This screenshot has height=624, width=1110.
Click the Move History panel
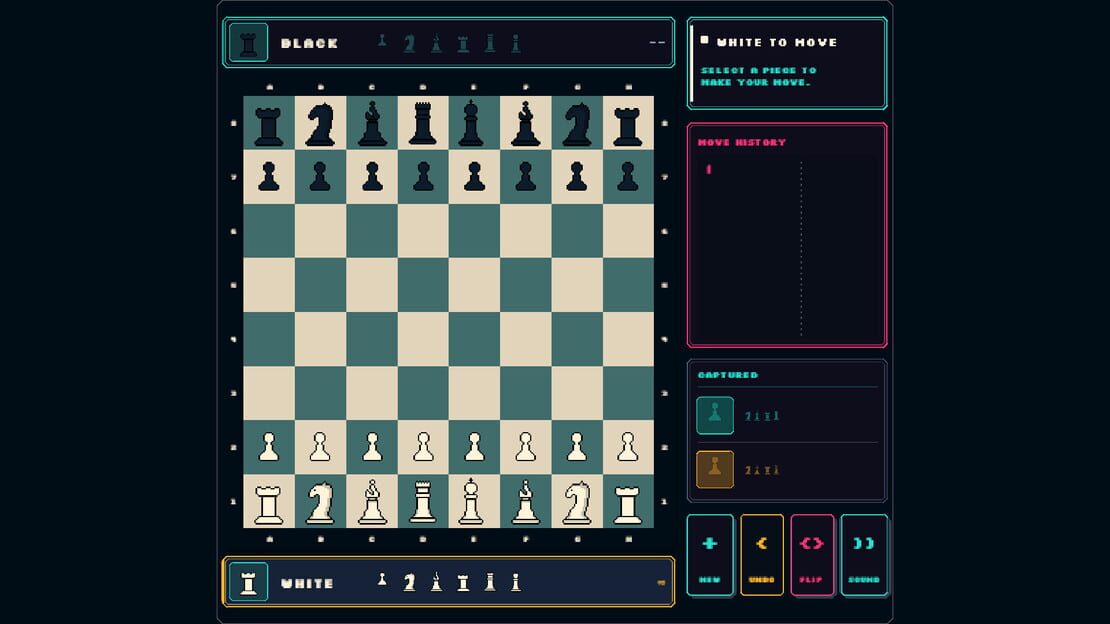coord(787,235)
